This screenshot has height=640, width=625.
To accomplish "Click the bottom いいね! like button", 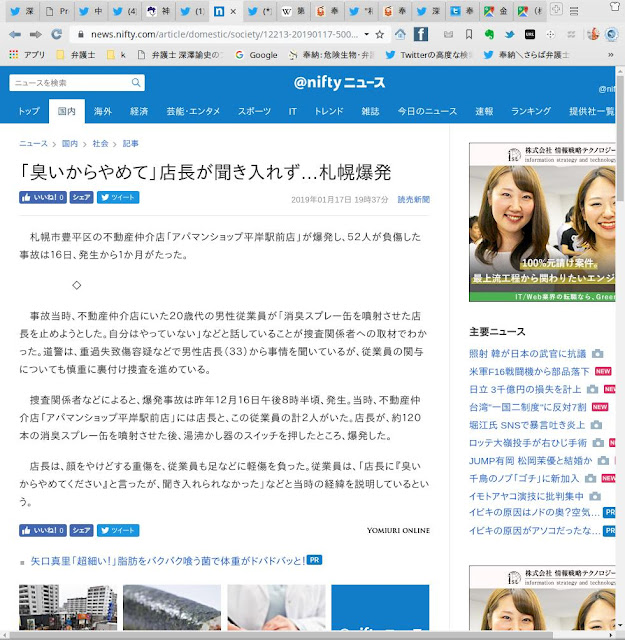I will (43, 530).
